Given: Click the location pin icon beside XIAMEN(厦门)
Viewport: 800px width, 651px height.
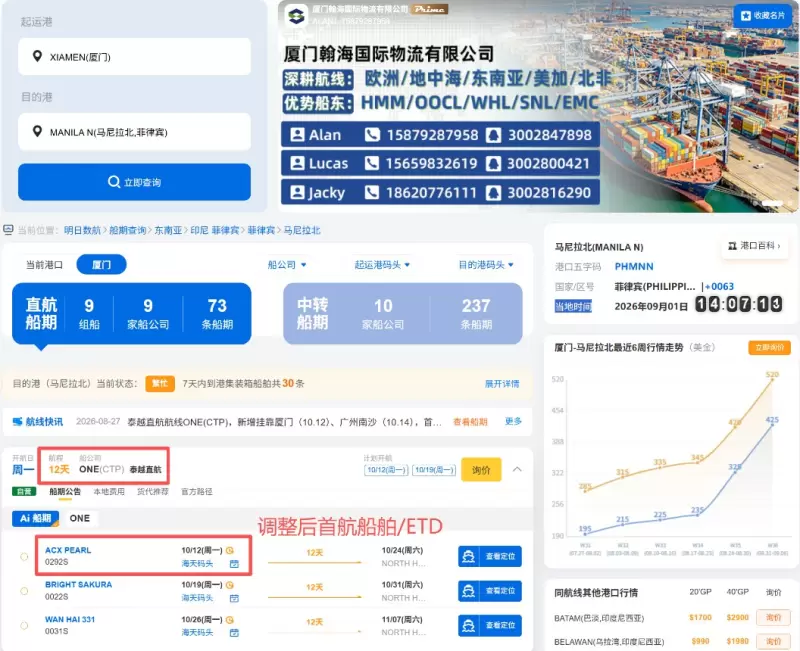Looking at the screenshot, I should pyautogui.click(x=37, y=56).
